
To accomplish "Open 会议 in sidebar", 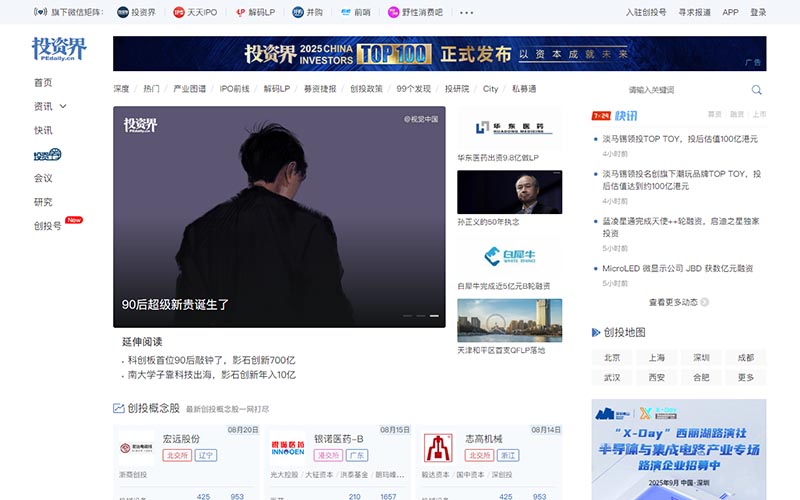I will pyautogui.click(x=43, y=178).
